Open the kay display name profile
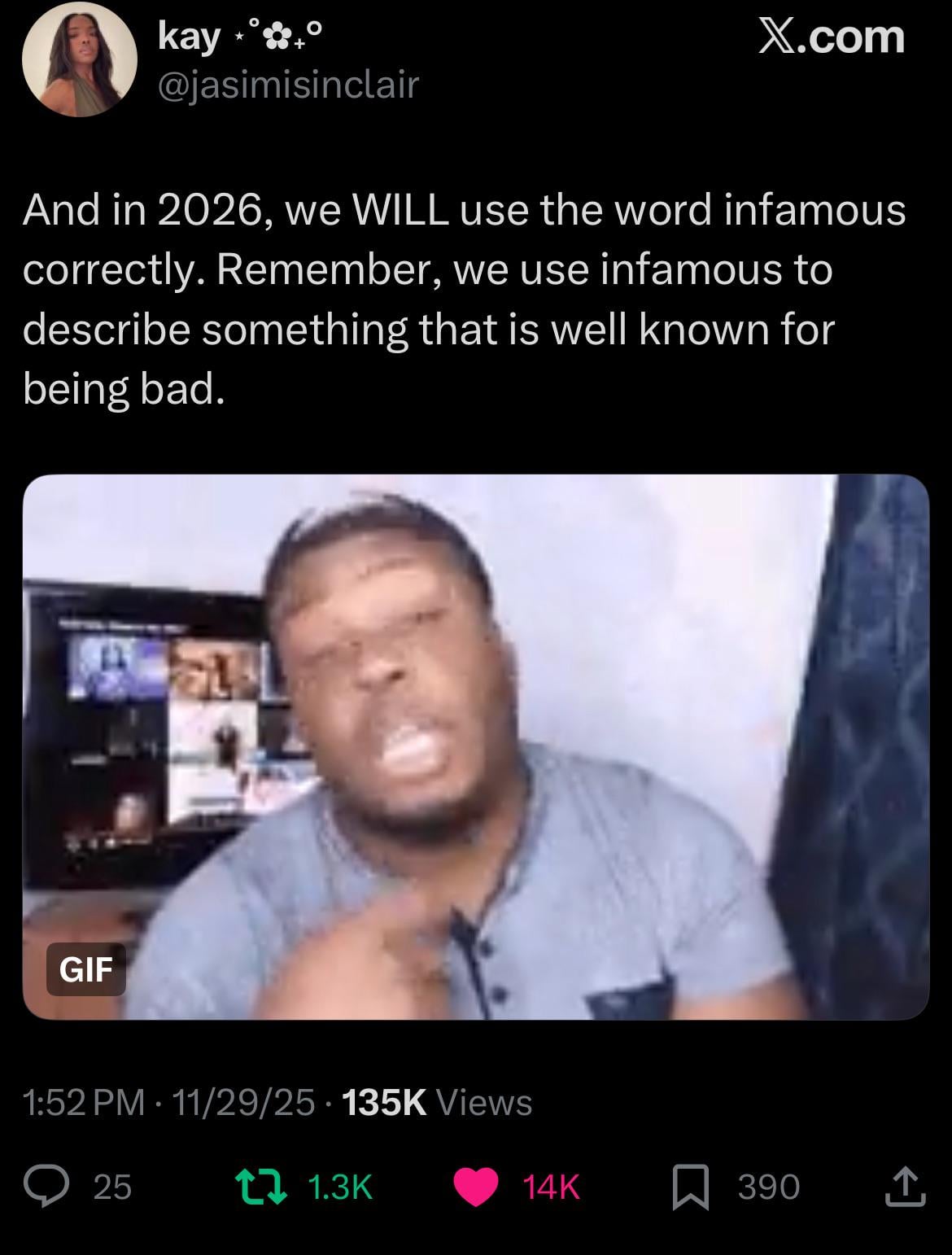Screen dimensions: 952x1255 pos(189,37)
